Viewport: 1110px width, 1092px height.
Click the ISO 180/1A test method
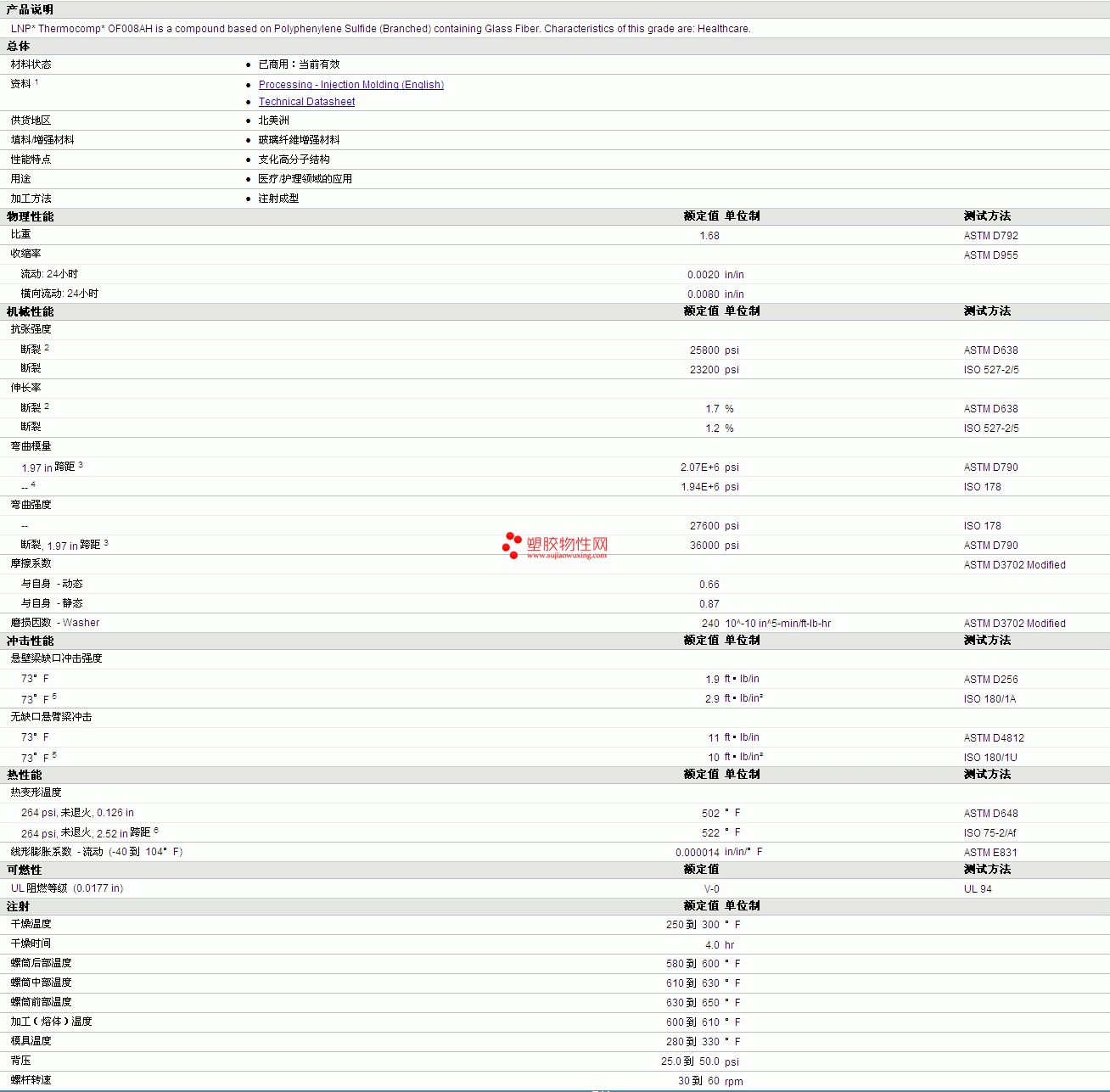(x=989, y=699)
